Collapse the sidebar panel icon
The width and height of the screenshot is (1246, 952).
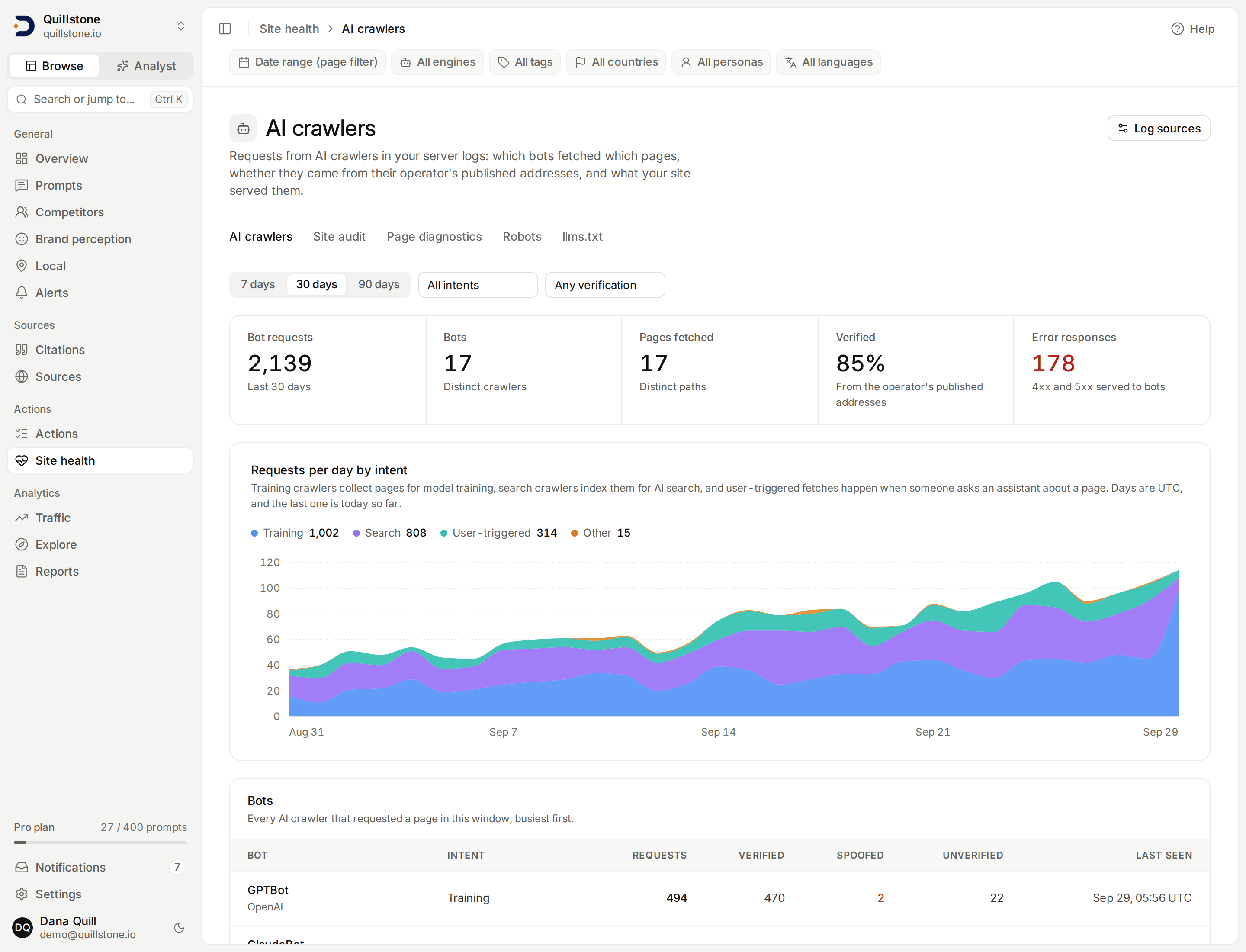click(225, 29)
